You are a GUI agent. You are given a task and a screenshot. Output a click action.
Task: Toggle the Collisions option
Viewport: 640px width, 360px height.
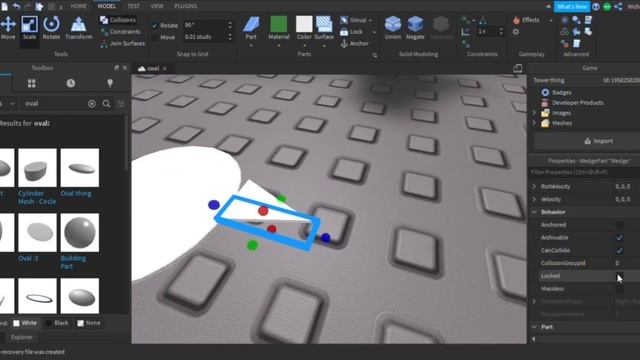pos(118,20)
